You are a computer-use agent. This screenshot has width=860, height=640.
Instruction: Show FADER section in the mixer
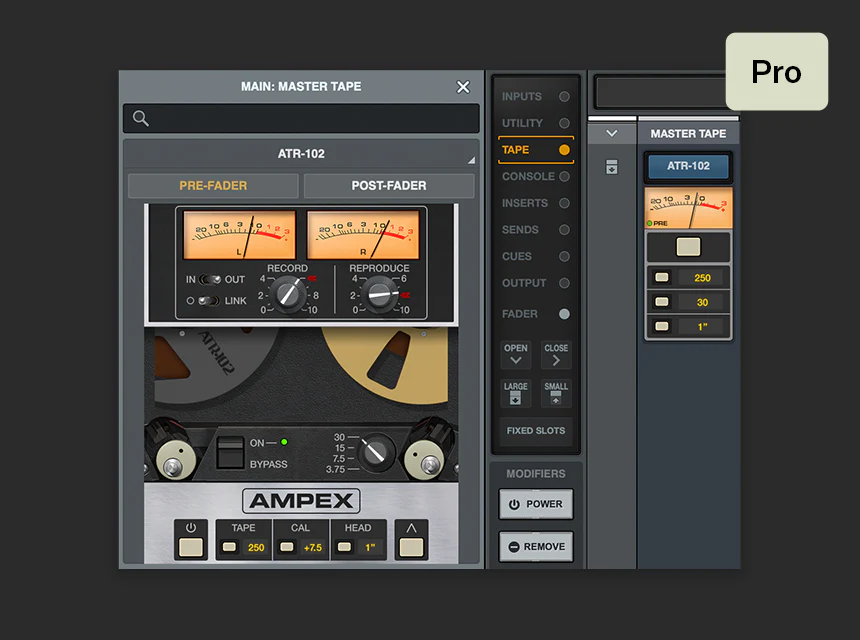519,314
